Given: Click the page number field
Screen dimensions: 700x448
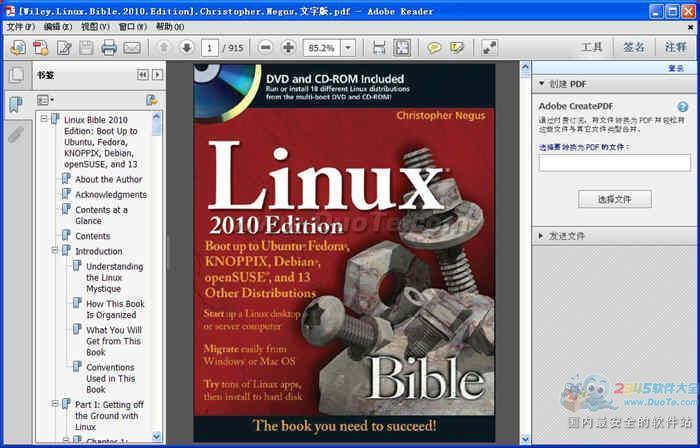Looking at the screenshot, I should [209, 47].
